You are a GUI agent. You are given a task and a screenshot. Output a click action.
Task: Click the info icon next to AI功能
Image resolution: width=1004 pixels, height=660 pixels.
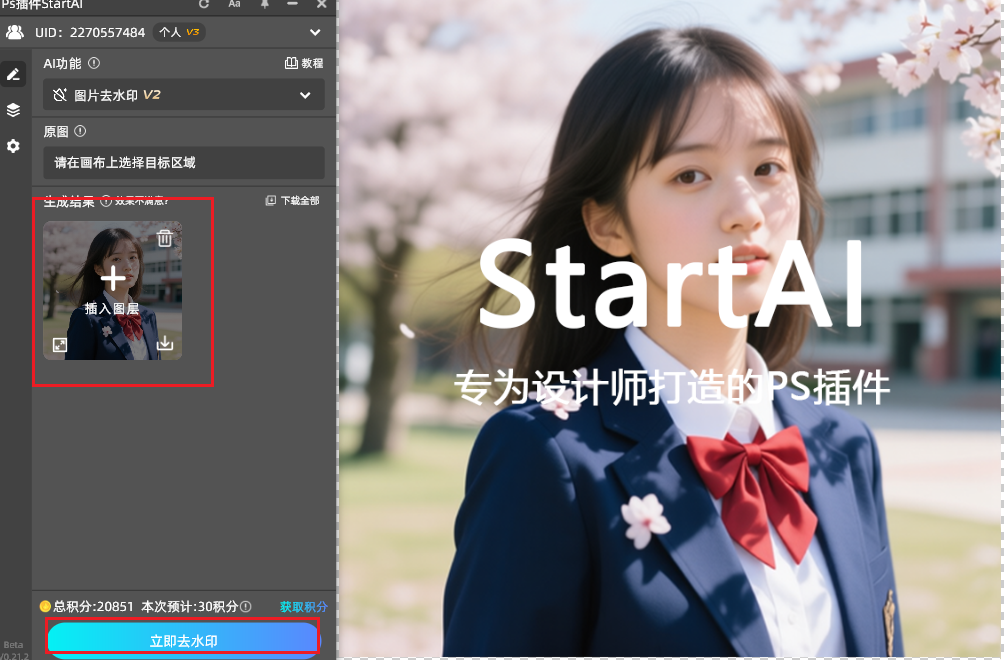[94, 63]
